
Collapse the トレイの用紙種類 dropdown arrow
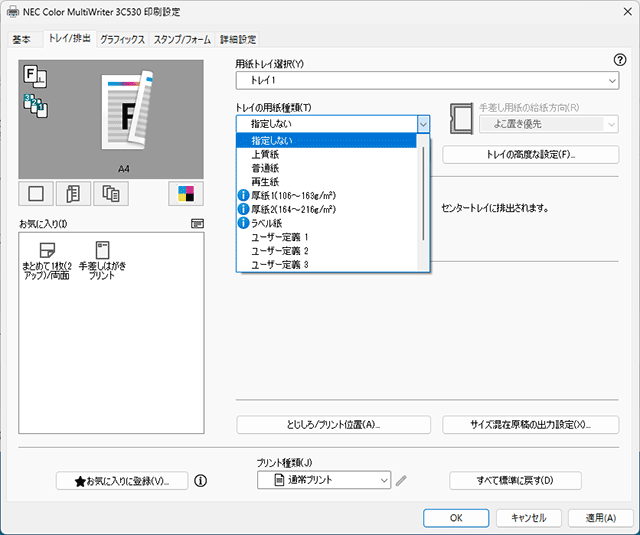(423, 124)
